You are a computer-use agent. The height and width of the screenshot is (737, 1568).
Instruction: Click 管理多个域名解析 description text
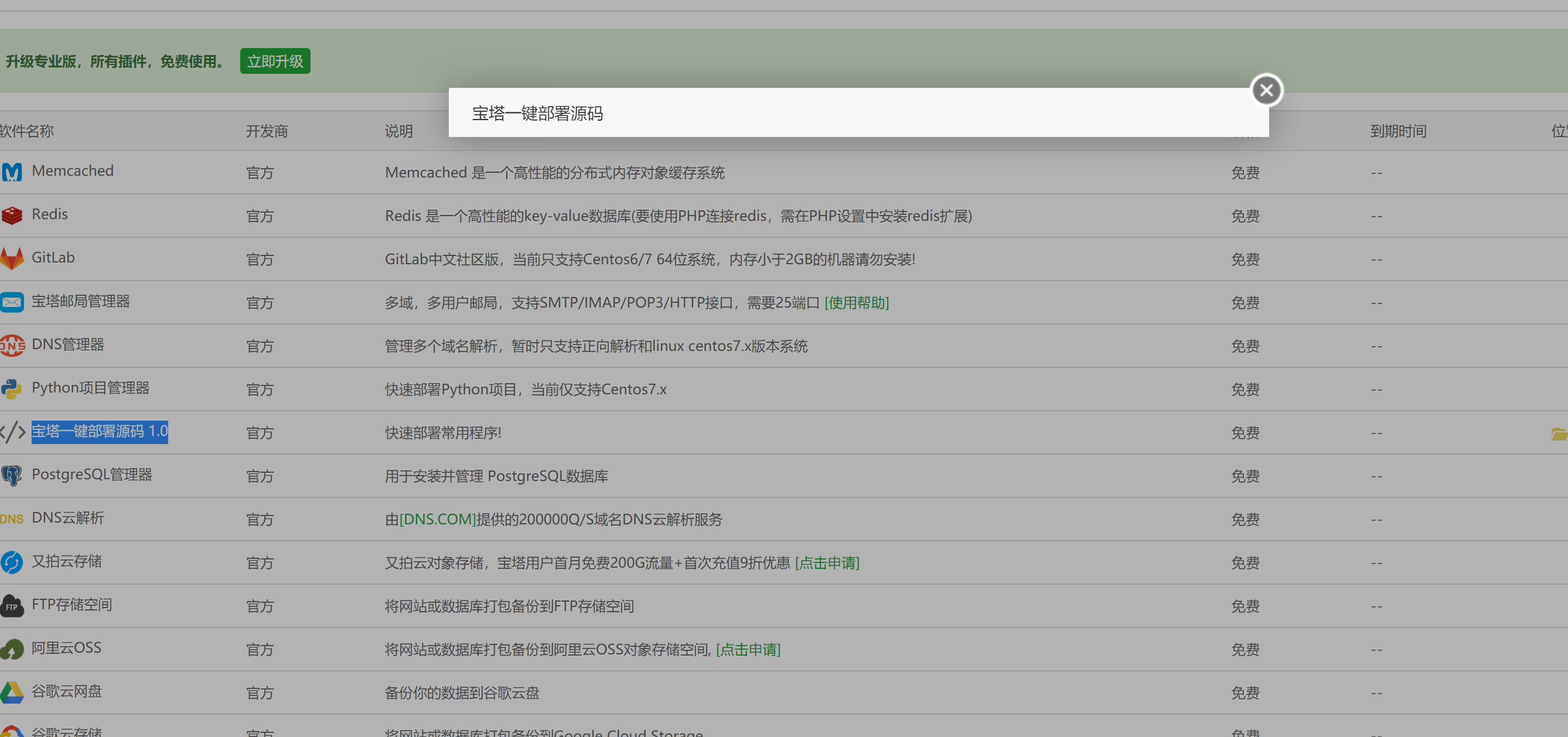(596, 346)
